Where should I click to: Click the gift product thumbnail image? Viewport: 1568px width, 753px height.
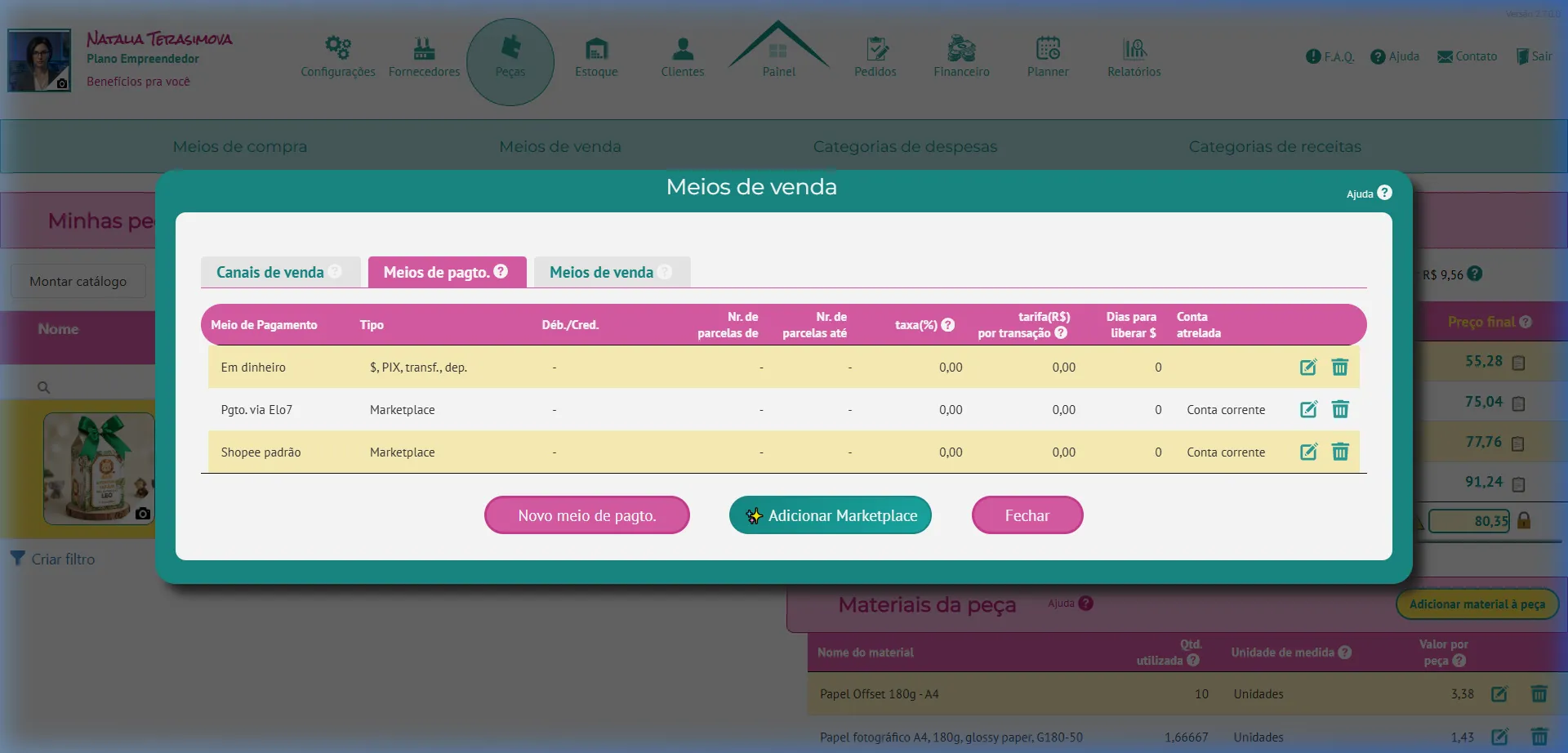coord(98,470)
